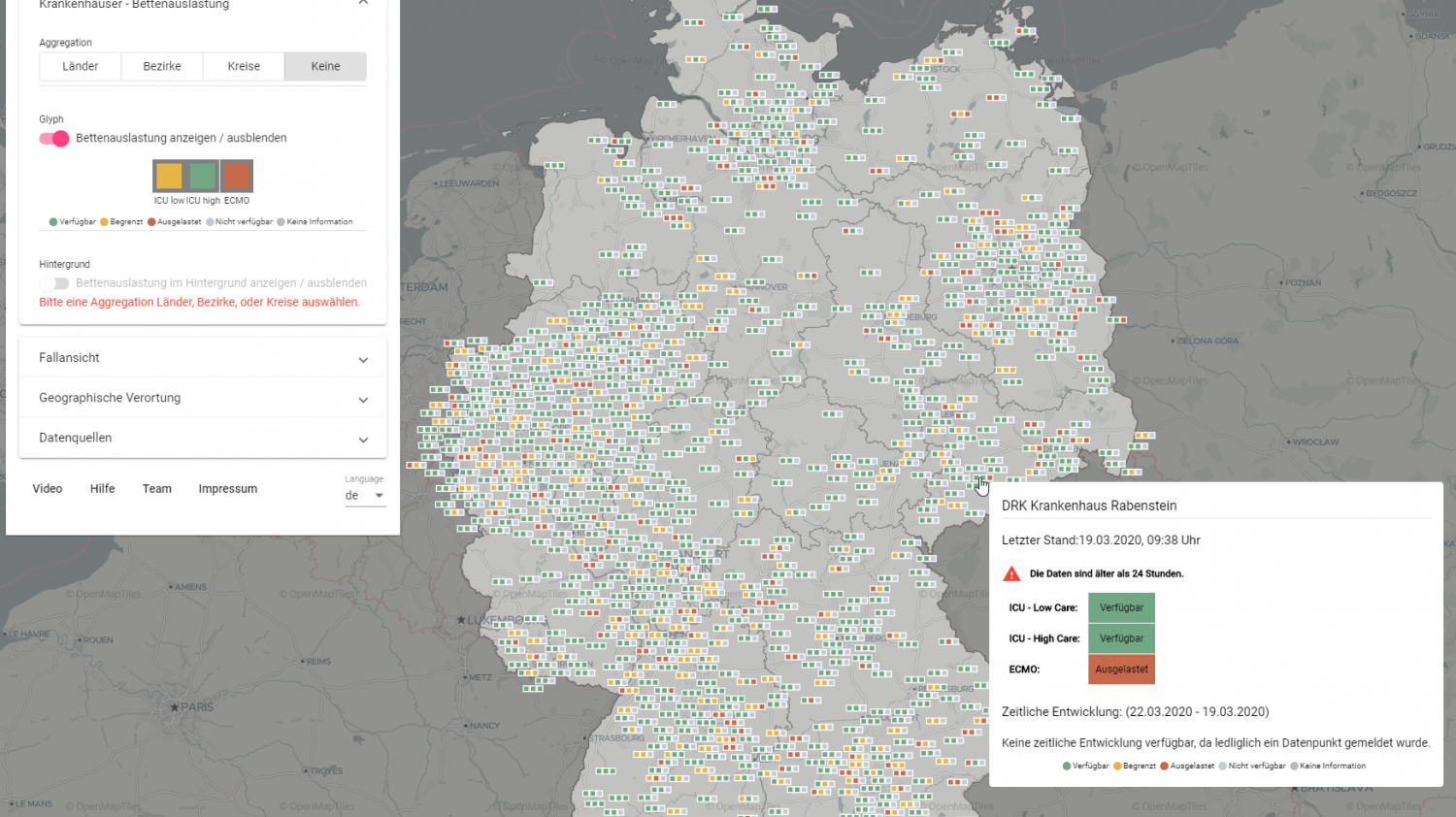Select Bezirke aggregation option

click(x=162, y=66)
